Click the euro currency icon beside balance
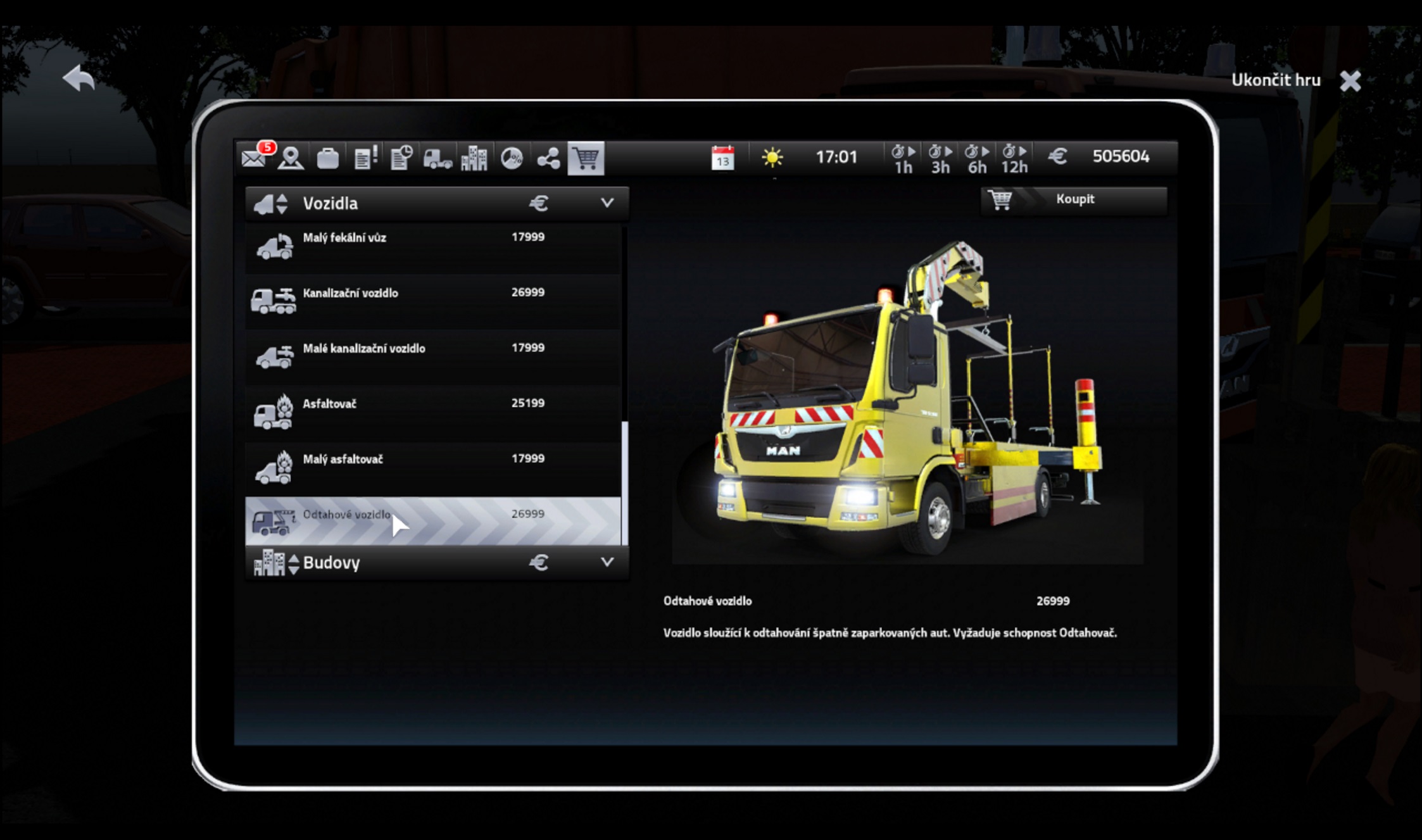 tap(1057, 156)
